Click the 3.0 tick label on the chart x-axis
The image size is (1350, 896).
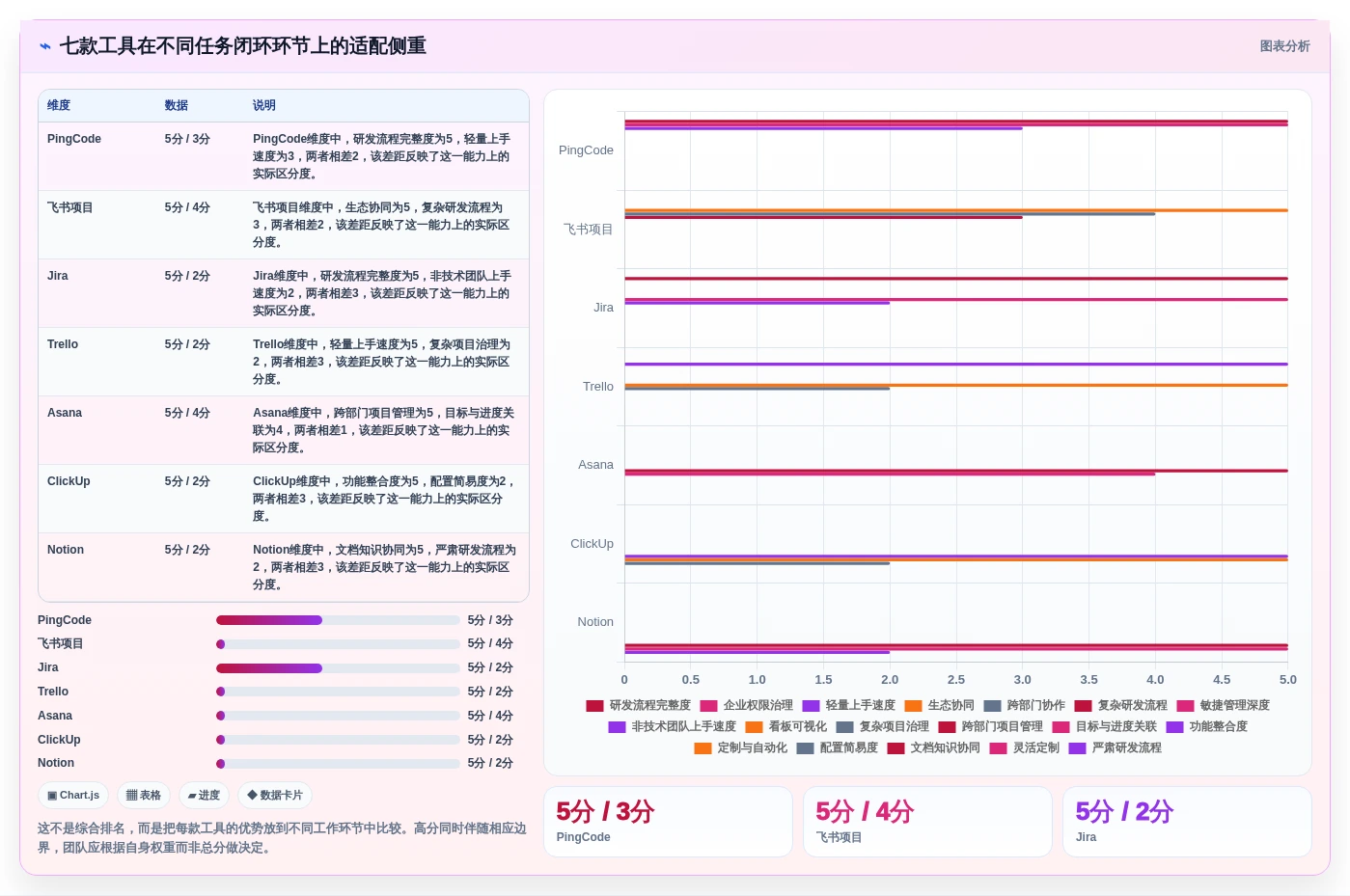1023,680
